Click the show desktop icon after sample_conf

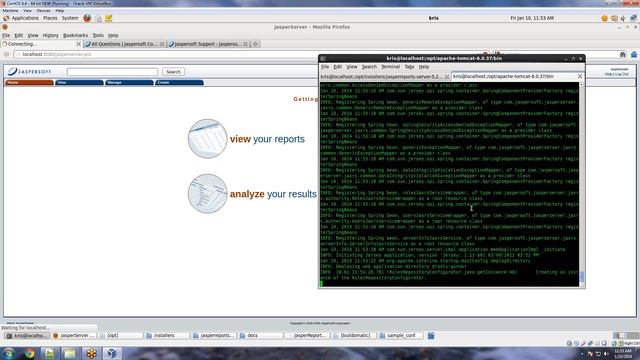coord(431,336)
